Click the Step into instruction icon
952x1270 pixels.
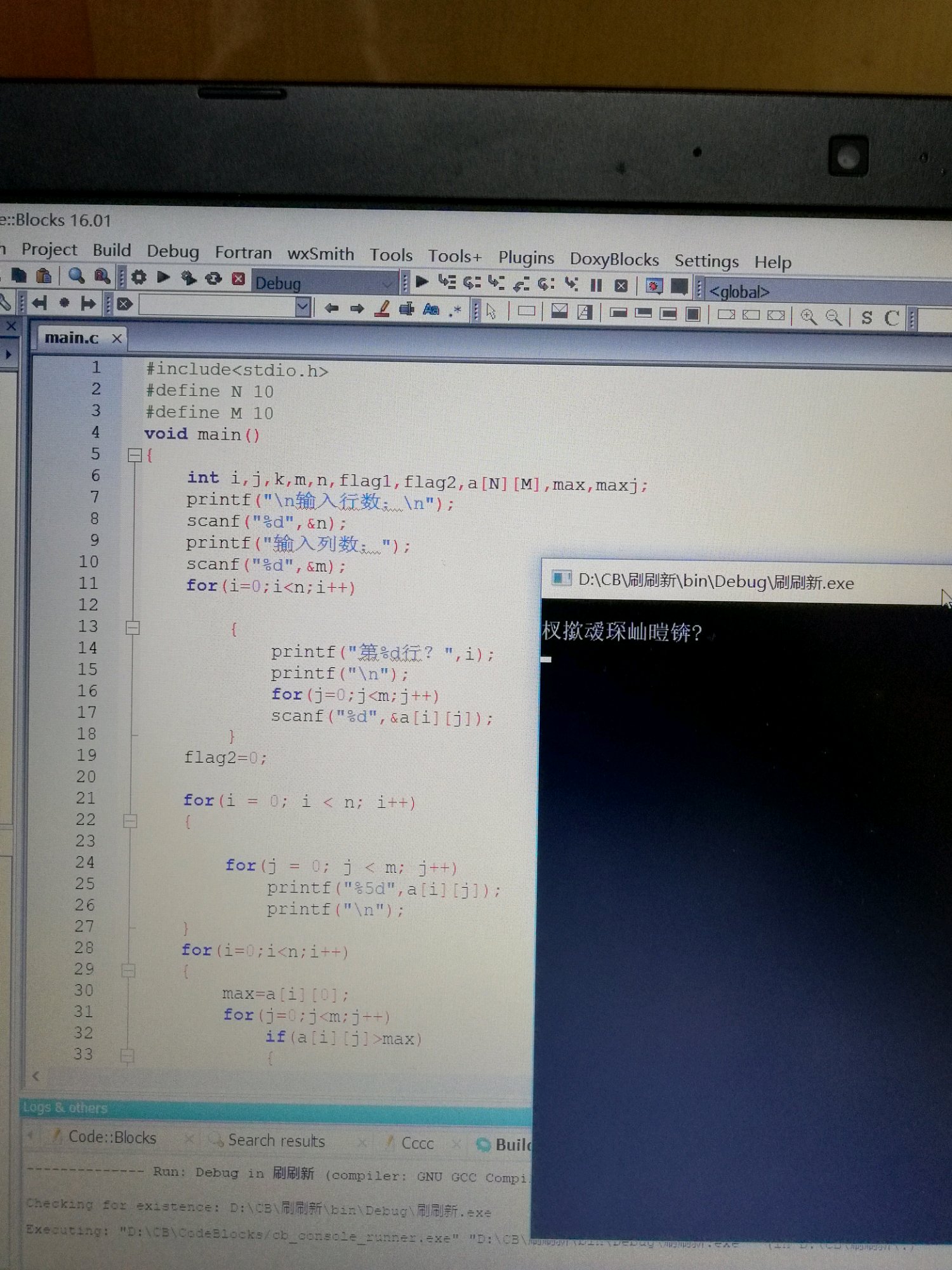click(x=571, y=284)
